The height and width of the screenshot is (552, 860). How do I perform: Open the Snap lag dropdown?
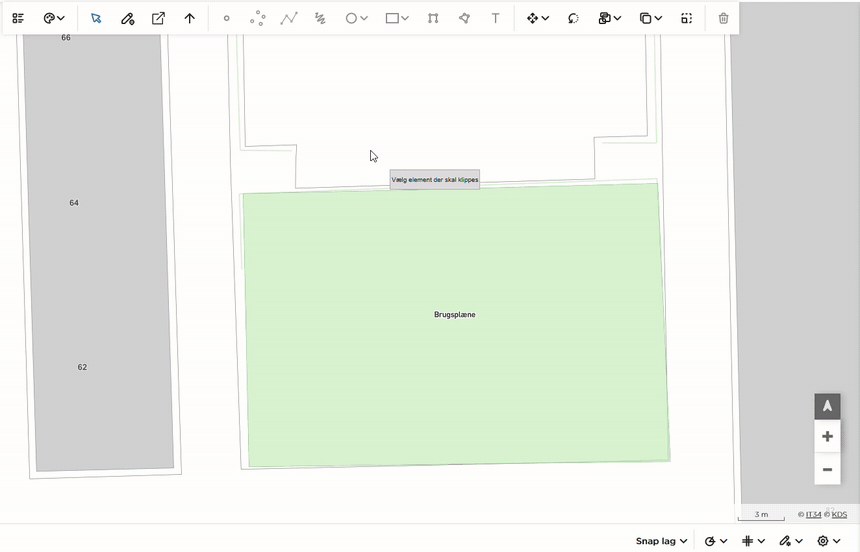tap(661, 541)
